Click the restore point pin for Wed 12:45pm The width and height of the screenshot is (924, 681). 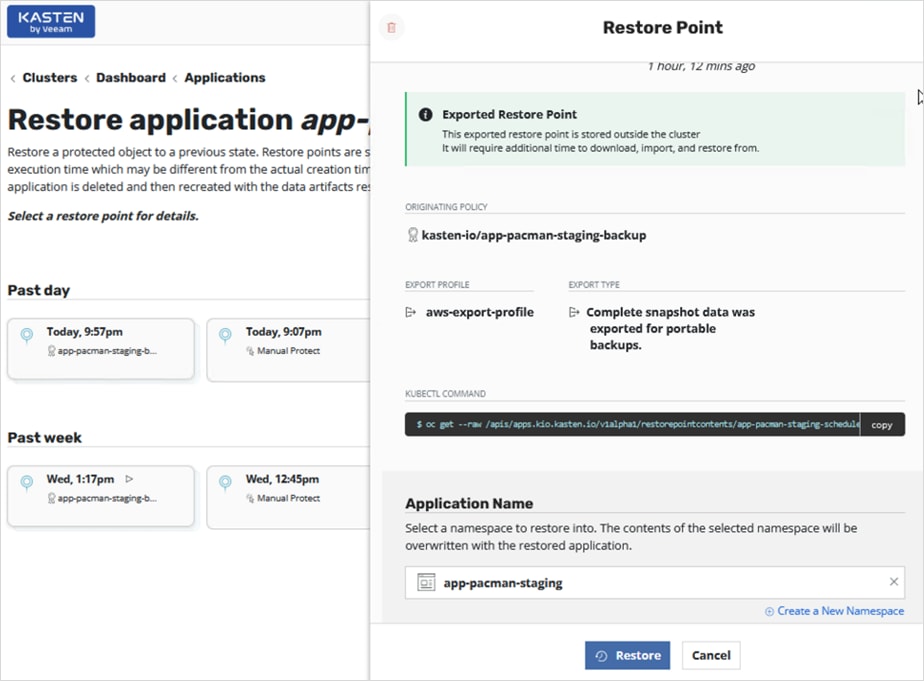tap(225, 483)
